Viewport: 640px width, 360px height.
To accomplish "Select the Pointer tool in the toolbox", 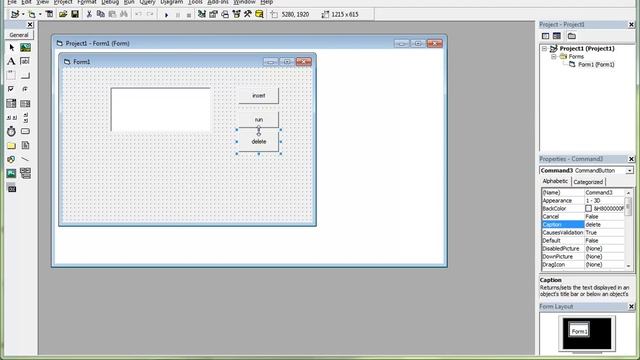I will point(11,48).
